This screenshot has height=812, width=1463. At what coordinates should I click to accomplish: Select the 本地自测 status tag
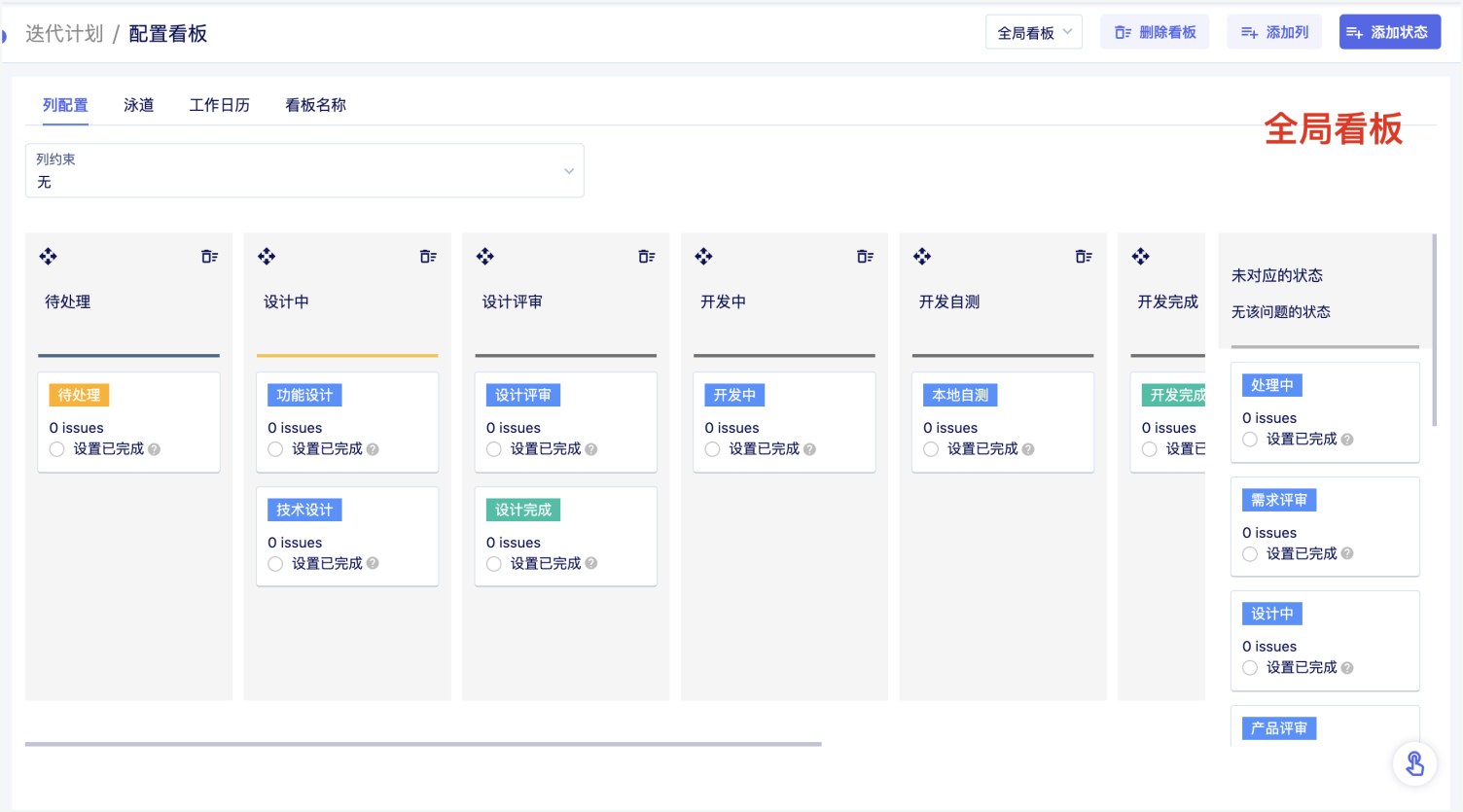point(960,395)
